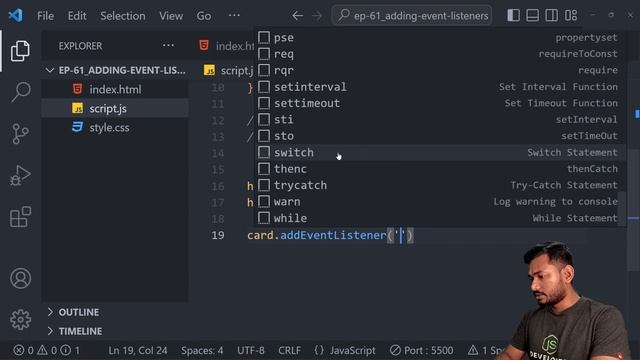Viewport: 640px width, 360px height.
Task: Select the switch snippet suggestion icon
Action: [x=264, y=152]
